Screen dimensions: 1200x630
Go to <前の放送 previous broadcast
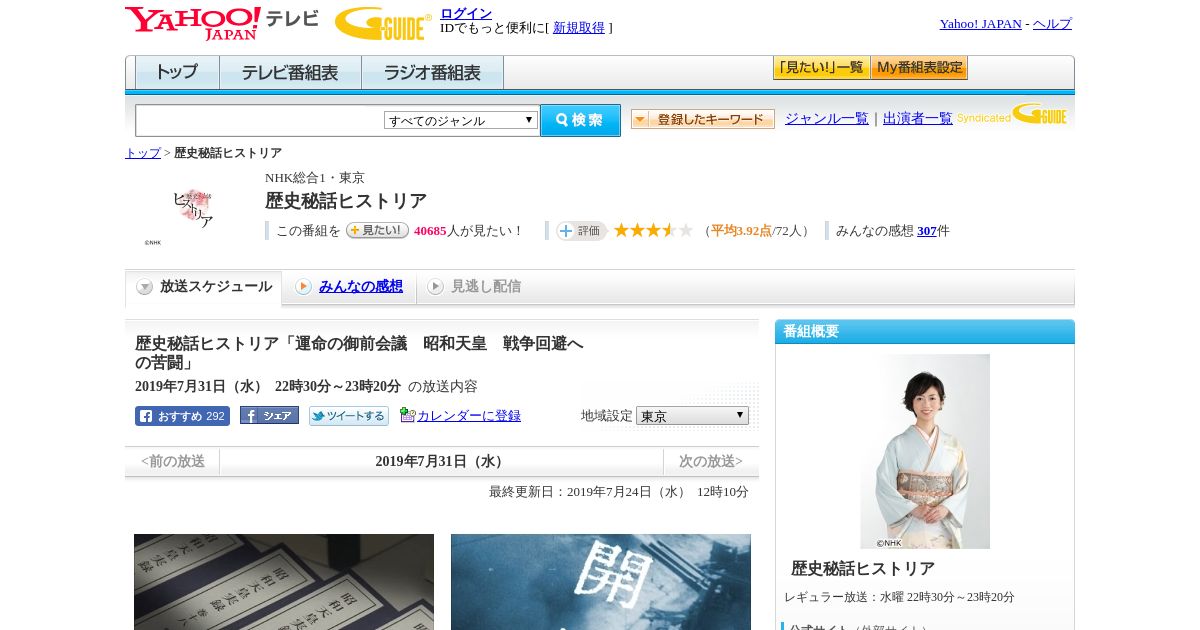pos(173,462)
